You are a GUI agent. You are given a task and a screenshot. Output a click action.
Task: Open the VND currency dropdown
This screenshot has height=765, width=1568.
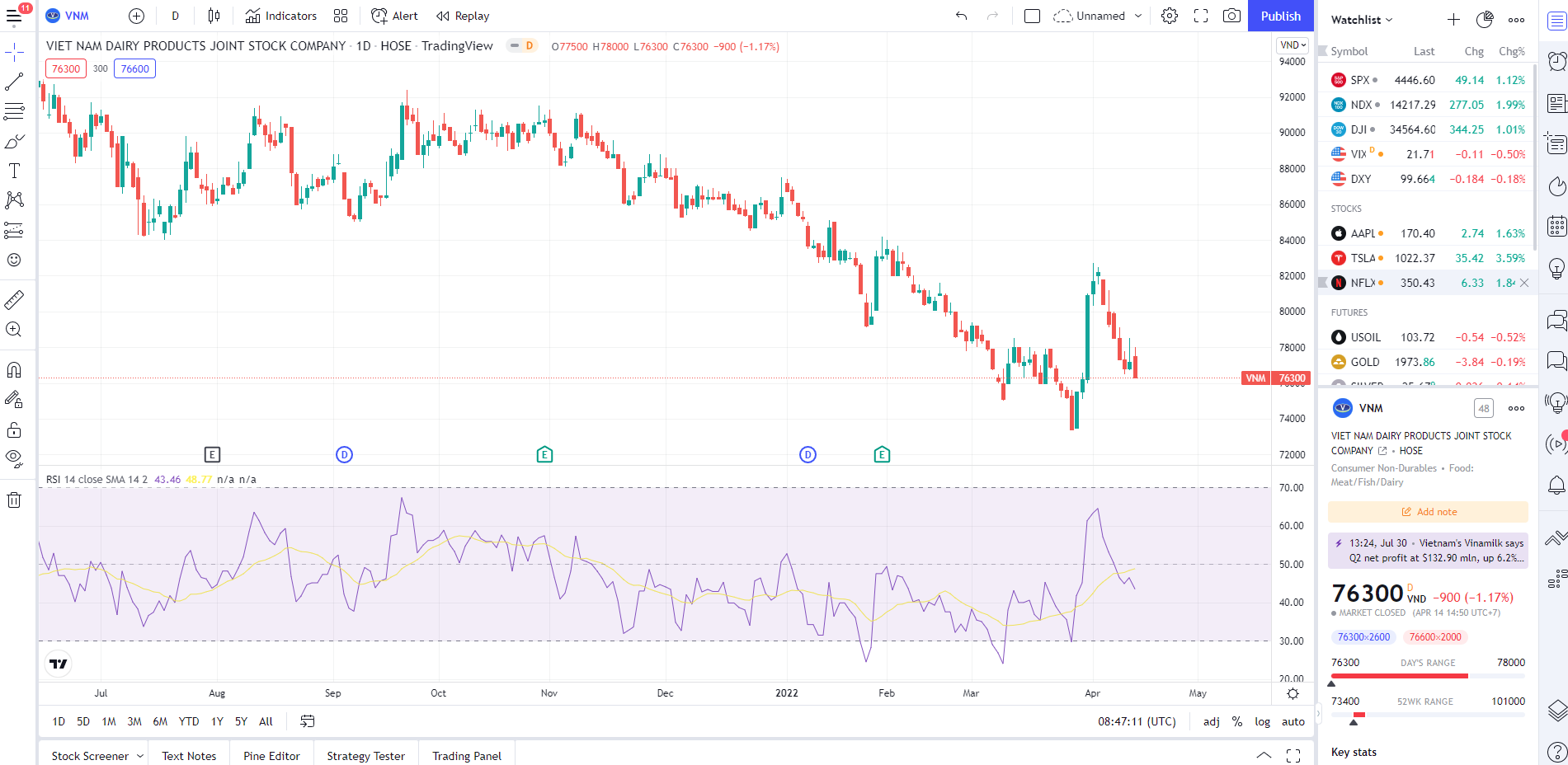(1293, 45)
